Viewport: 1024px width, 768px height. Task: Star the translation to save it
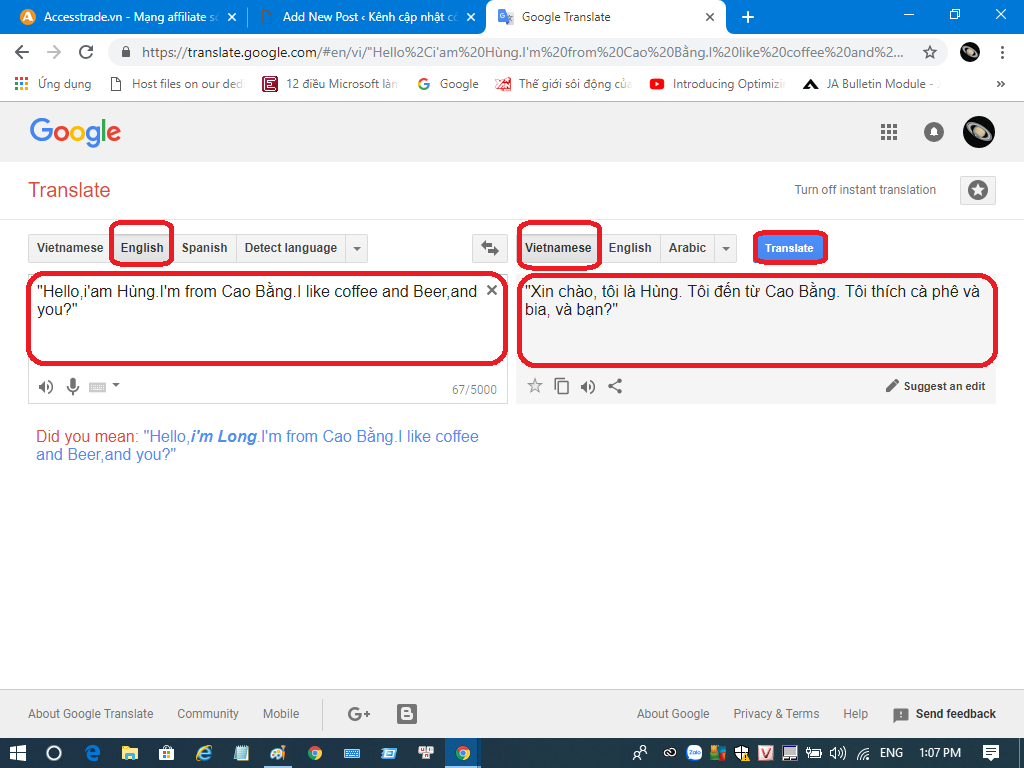(535, 386)
